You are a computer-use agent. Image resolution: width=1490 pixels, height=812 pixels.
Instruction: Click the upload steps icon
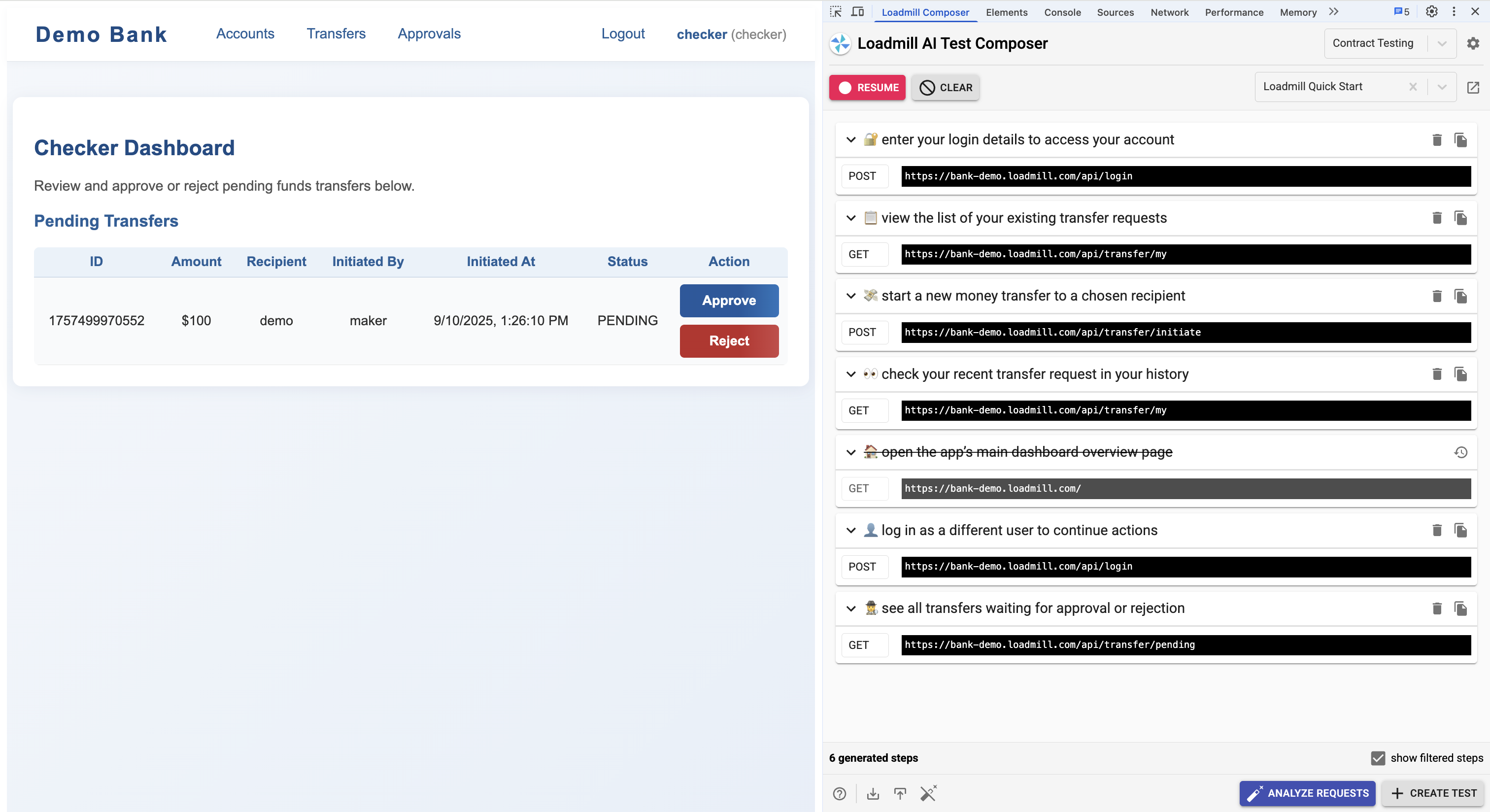(x=900, y=793)
